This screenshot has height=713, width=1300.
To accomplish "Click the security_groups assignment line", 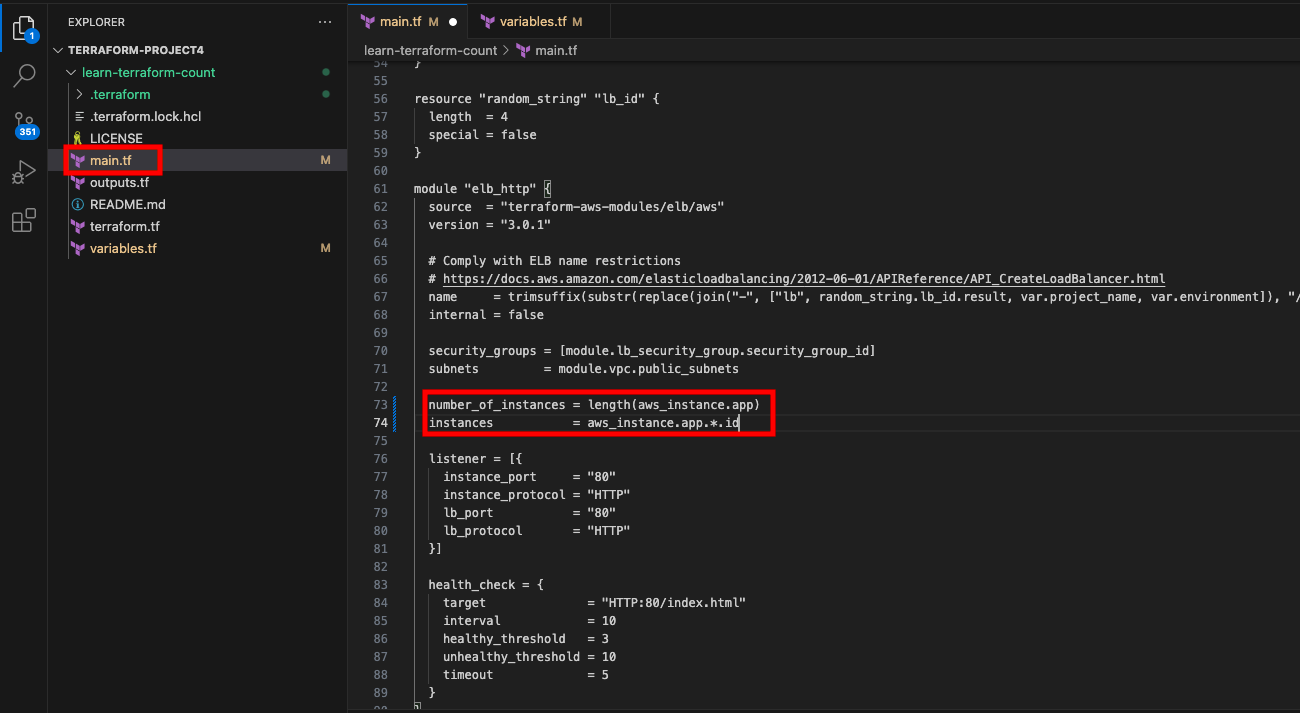I will (x=652, y=351).
